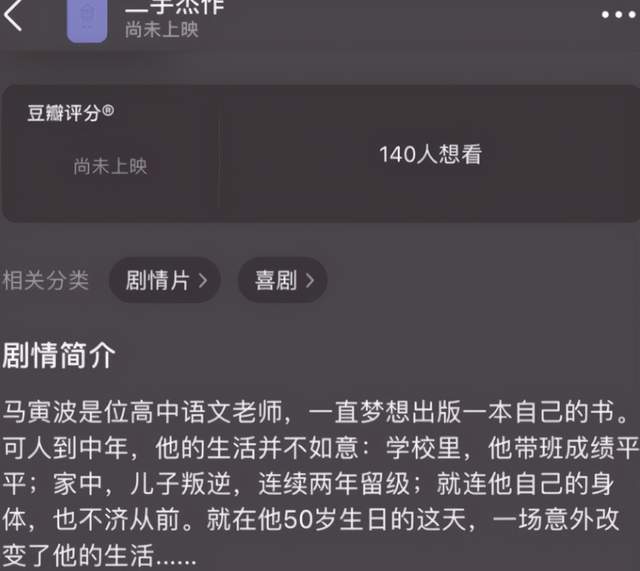The height and width of the screenshot is (571, 640).
Task: Open the 140人想看 list
Action: tap(430, 154)
